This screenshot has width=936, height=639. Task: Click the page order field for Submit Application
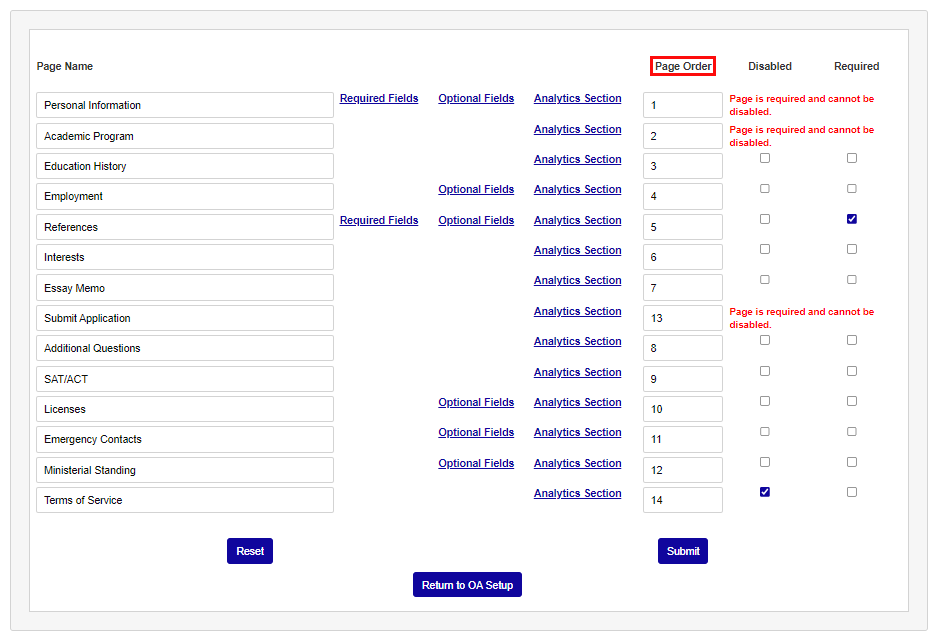click(682, 317)
